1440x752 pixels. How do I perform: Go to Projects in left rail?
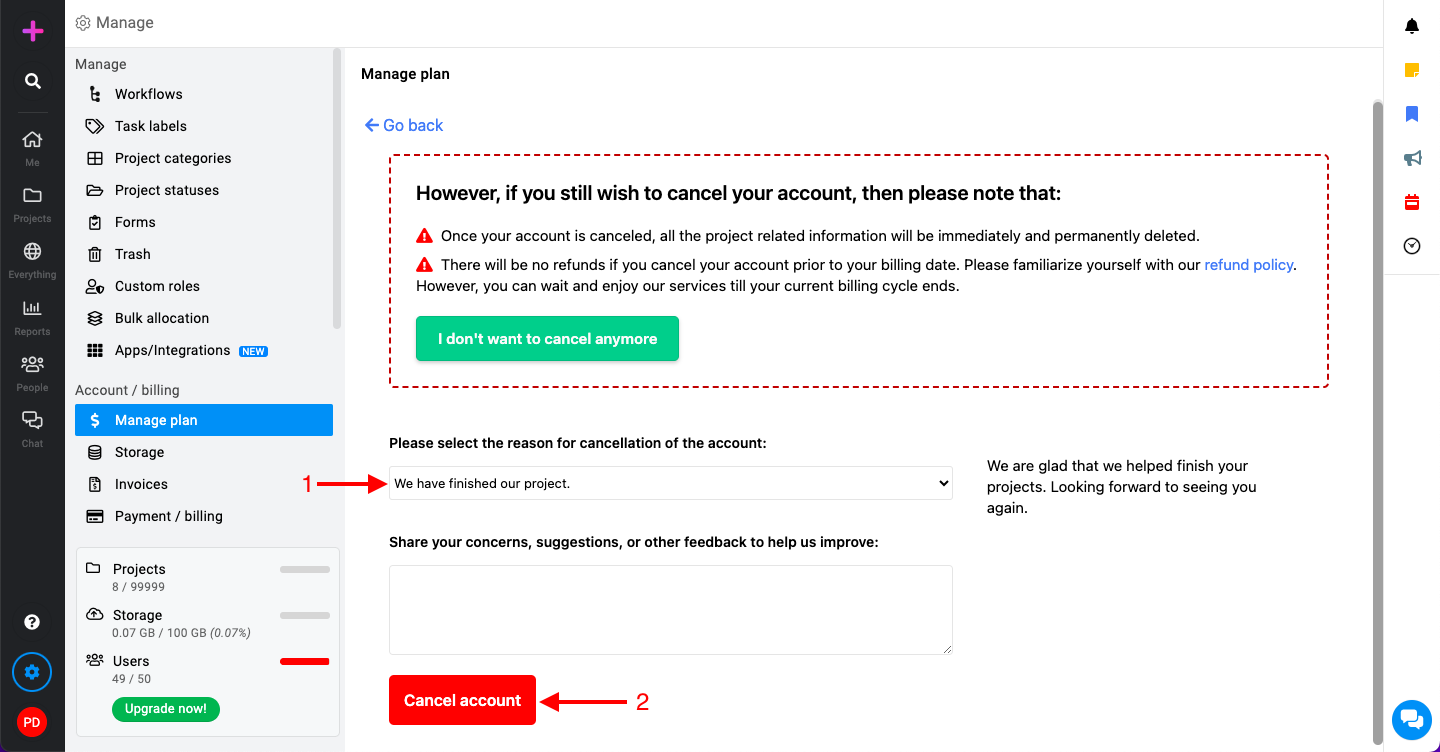(32, 204)
